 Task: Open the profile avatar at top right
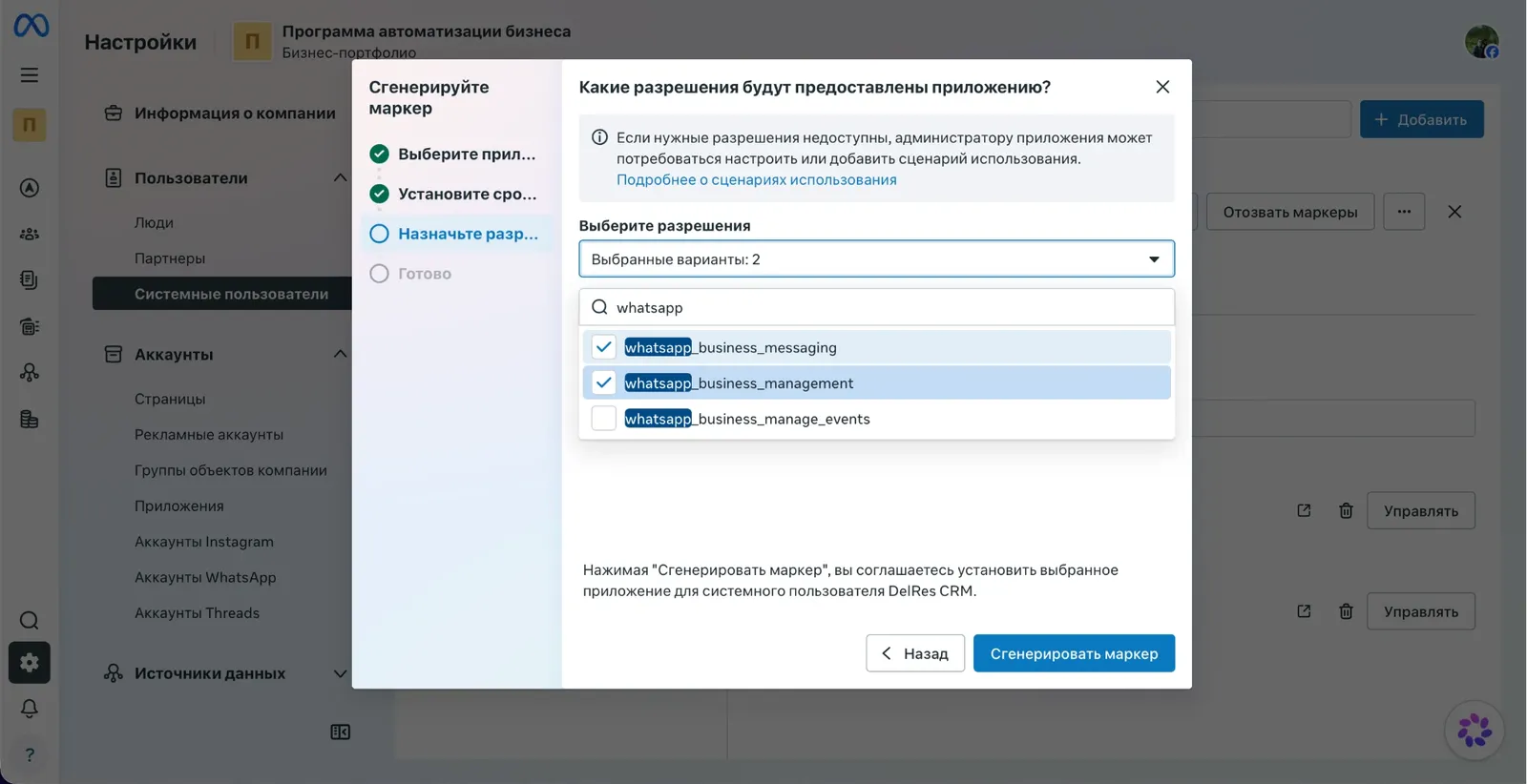point(1482,41)
